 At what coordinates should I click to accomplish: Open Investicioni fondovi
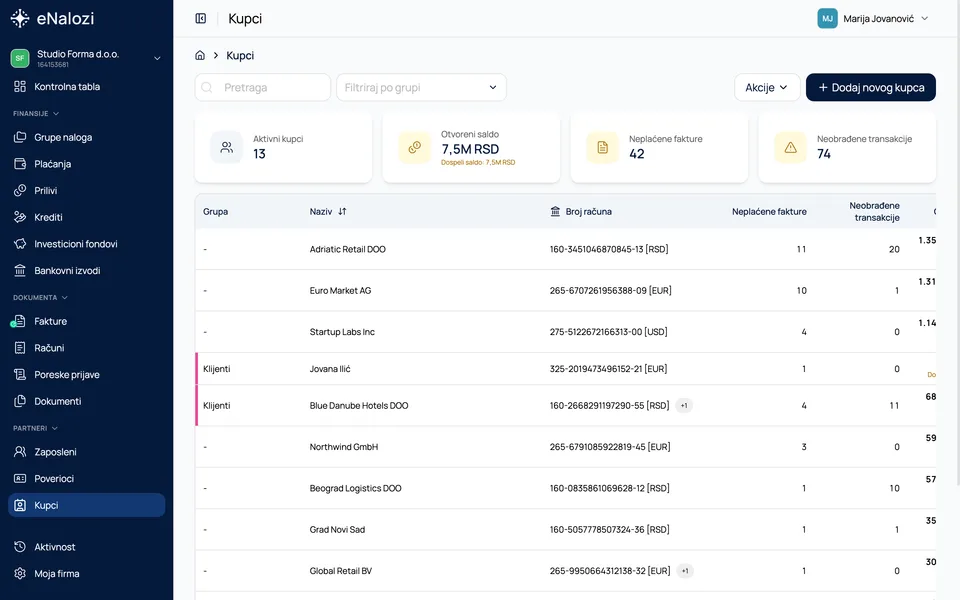click(x=86, y=244)
